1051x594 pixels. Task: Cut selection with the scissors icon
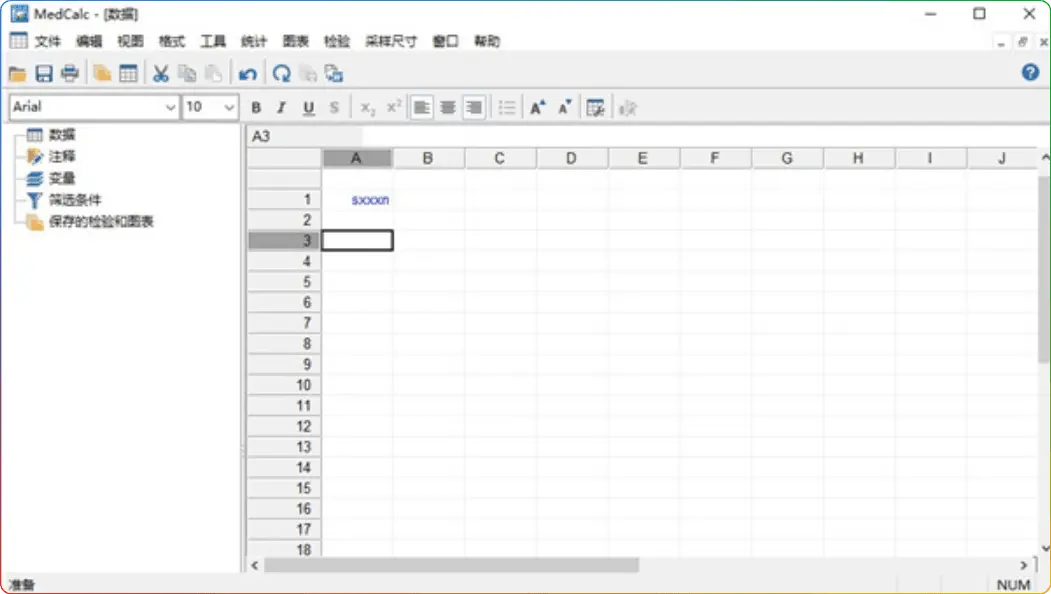click(160, 73)
